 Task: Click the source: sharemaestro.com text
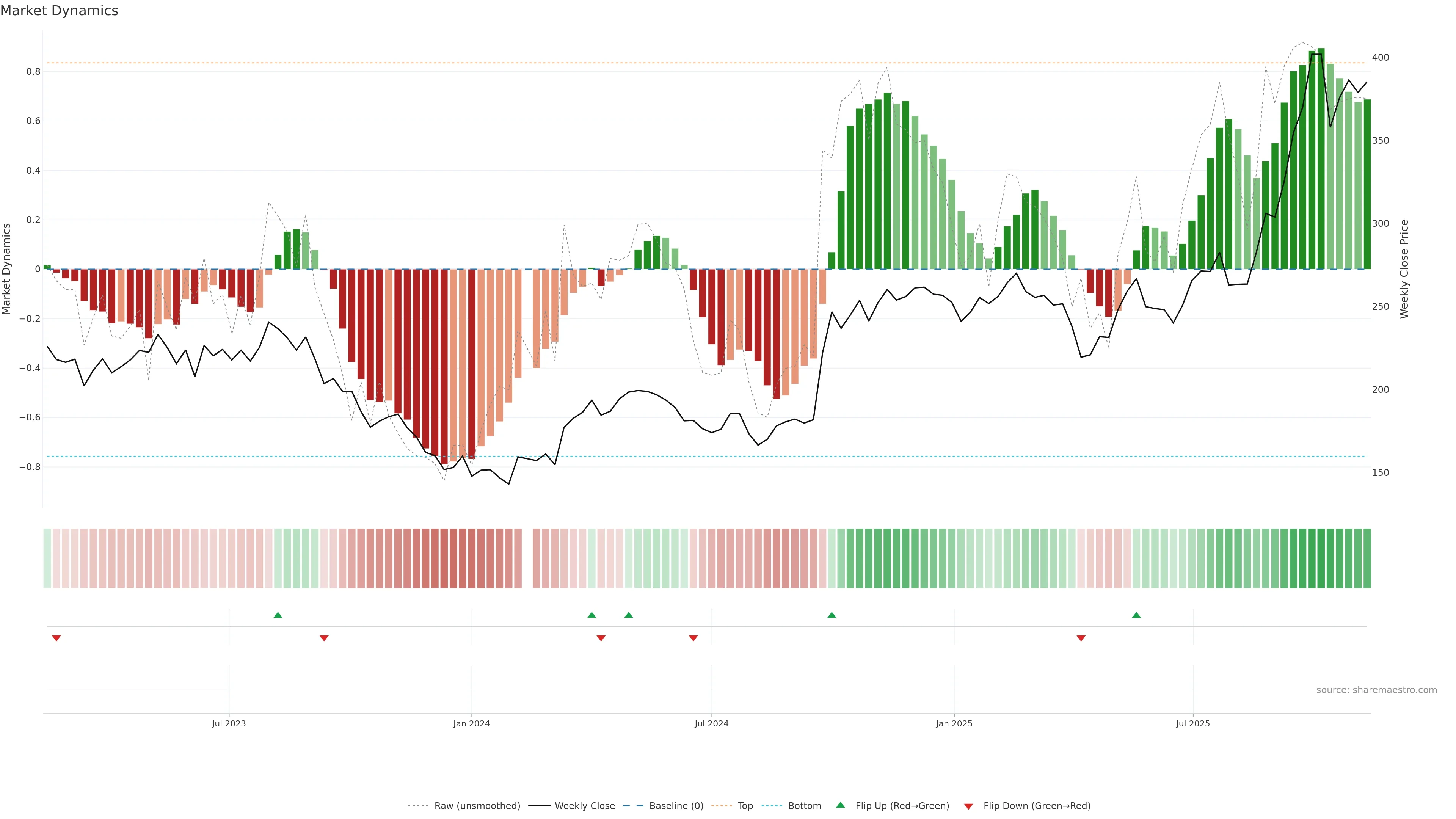click(x=1376, y=690)
